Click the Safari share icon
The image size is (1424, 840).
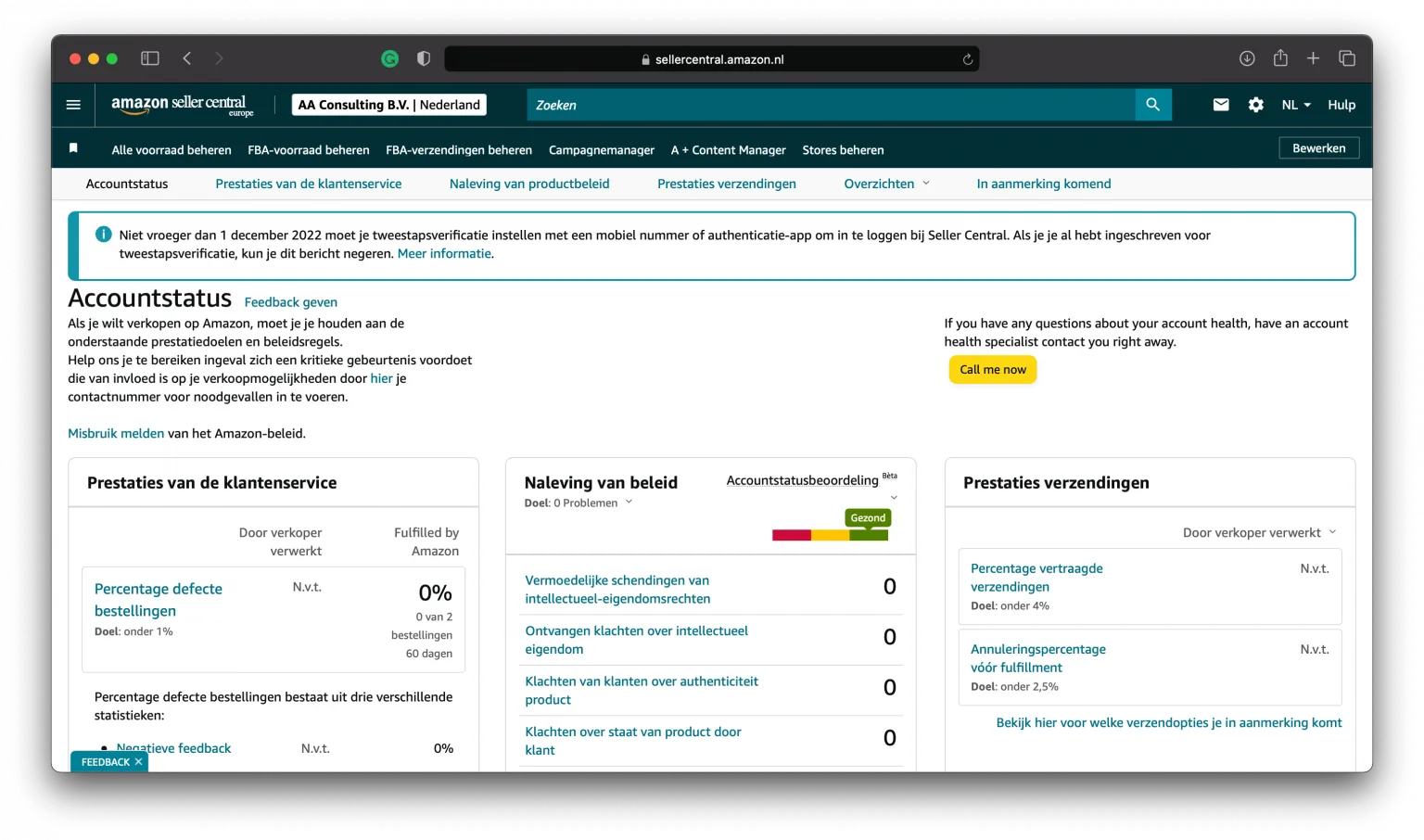[x=1280, y=57]
